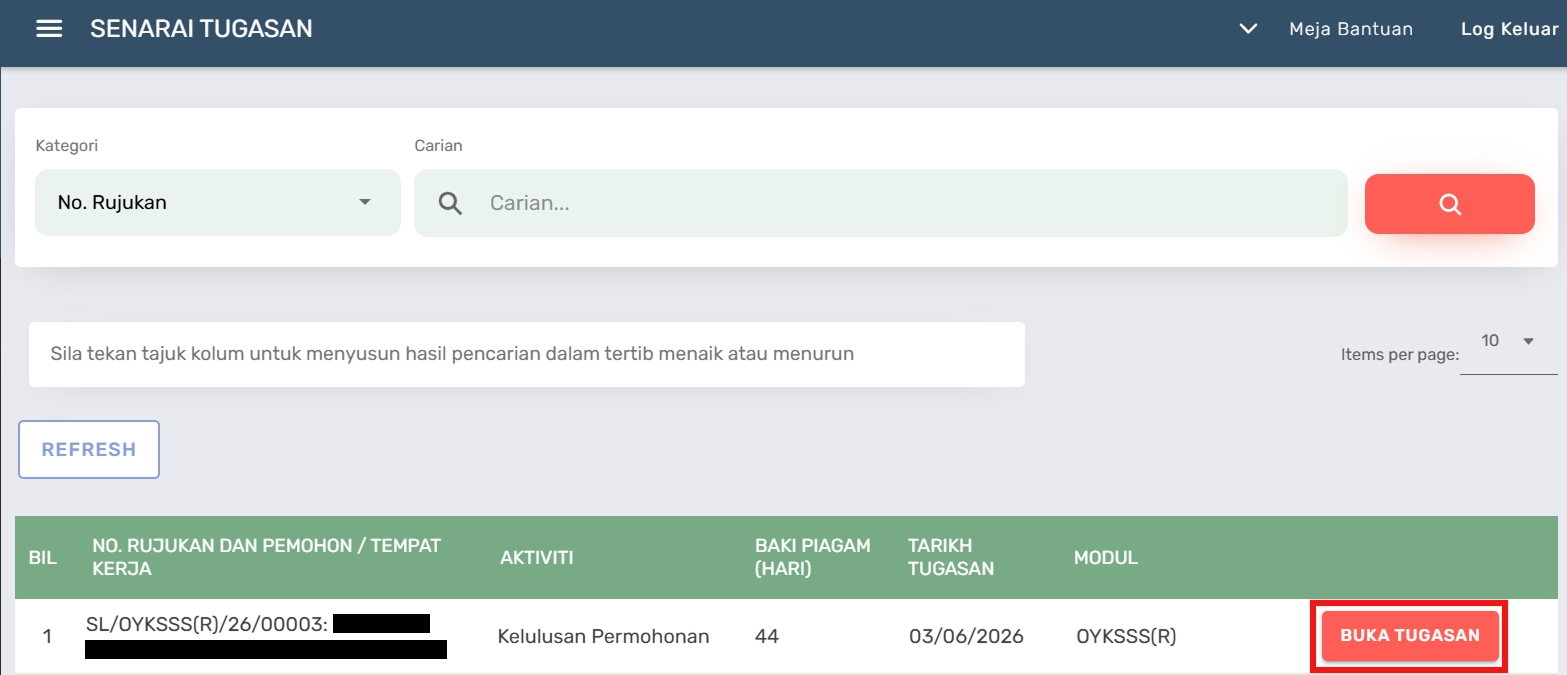Click the sorting hint message text
The height and width of the screenshot is (675, 1567).
452,354
